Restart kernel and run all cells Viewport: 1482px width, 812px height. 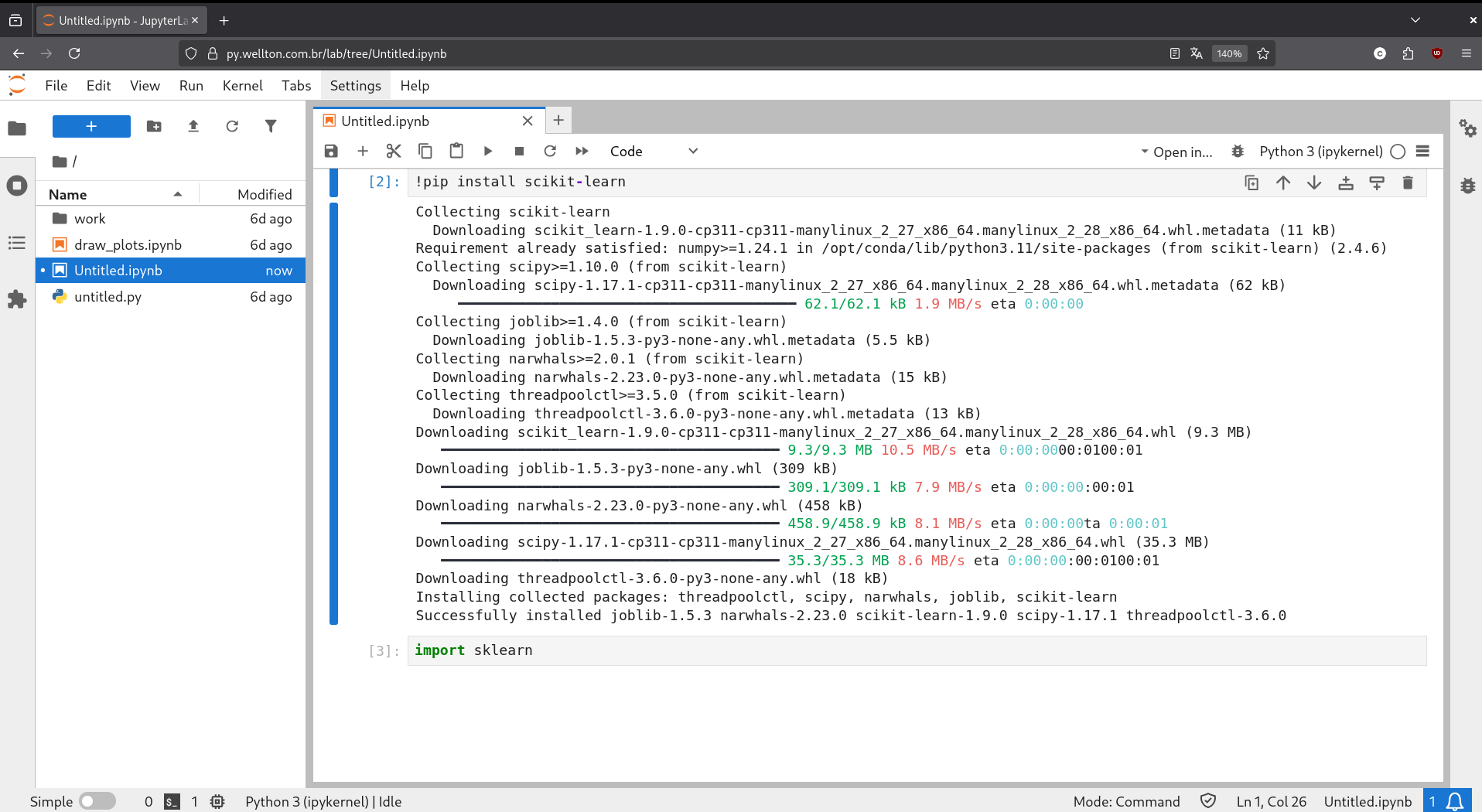pos(582,151)
